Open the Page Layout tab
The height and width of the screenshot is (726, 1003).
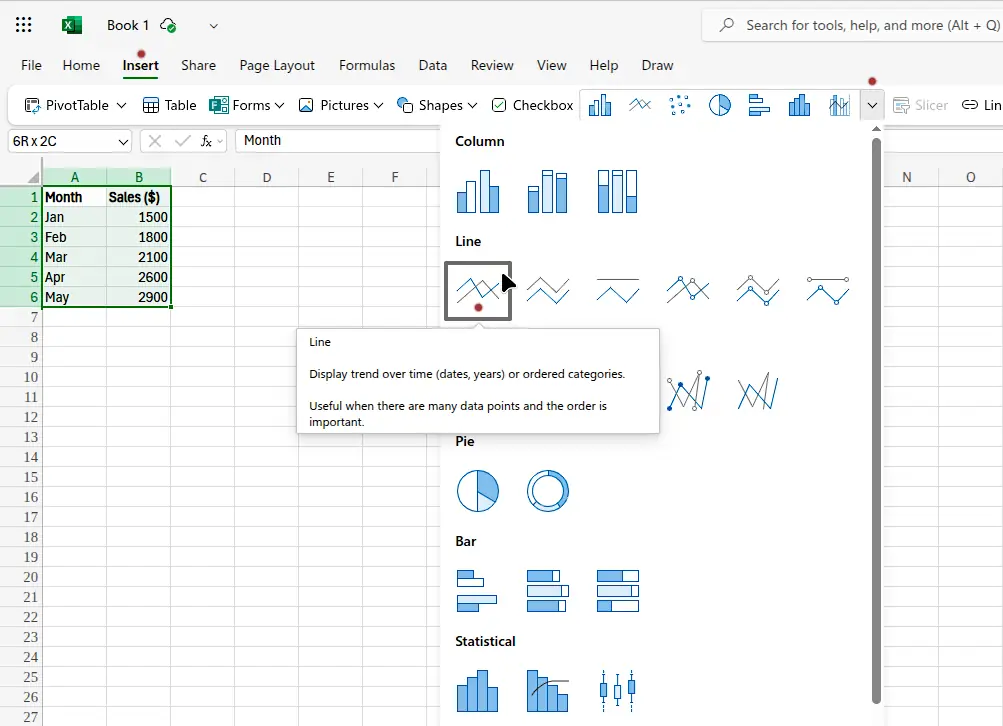[277, 65]
